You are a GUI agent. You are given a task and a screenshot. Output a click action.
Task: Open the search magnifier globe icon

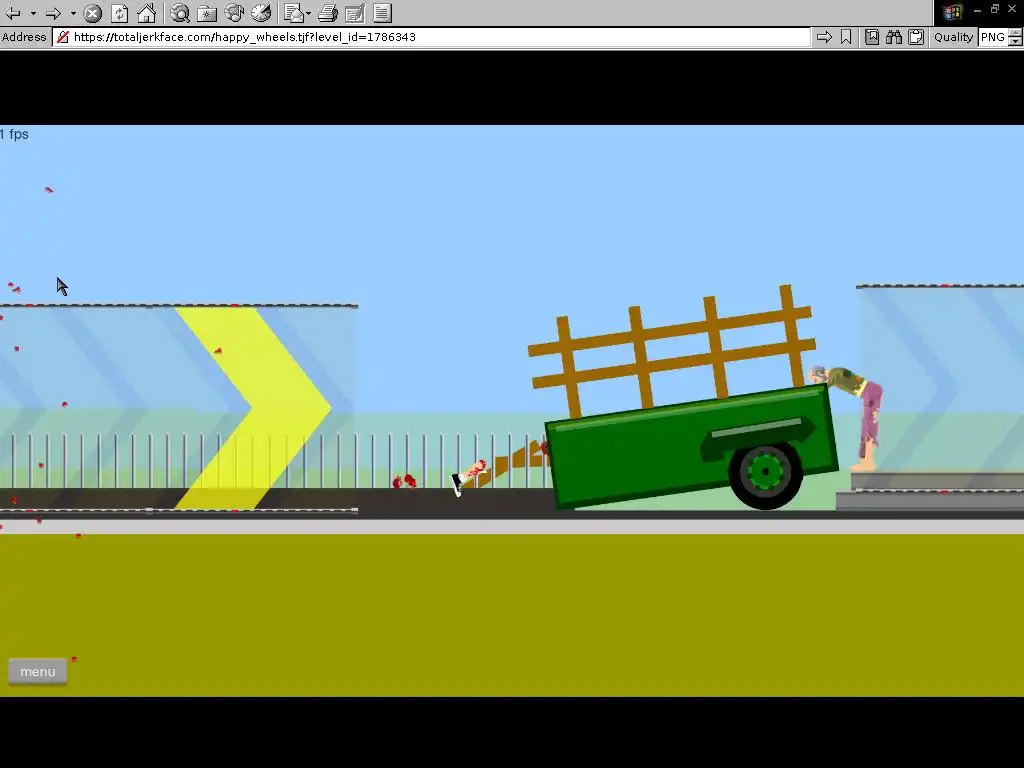pyautogui.click(x=180, y=13)
